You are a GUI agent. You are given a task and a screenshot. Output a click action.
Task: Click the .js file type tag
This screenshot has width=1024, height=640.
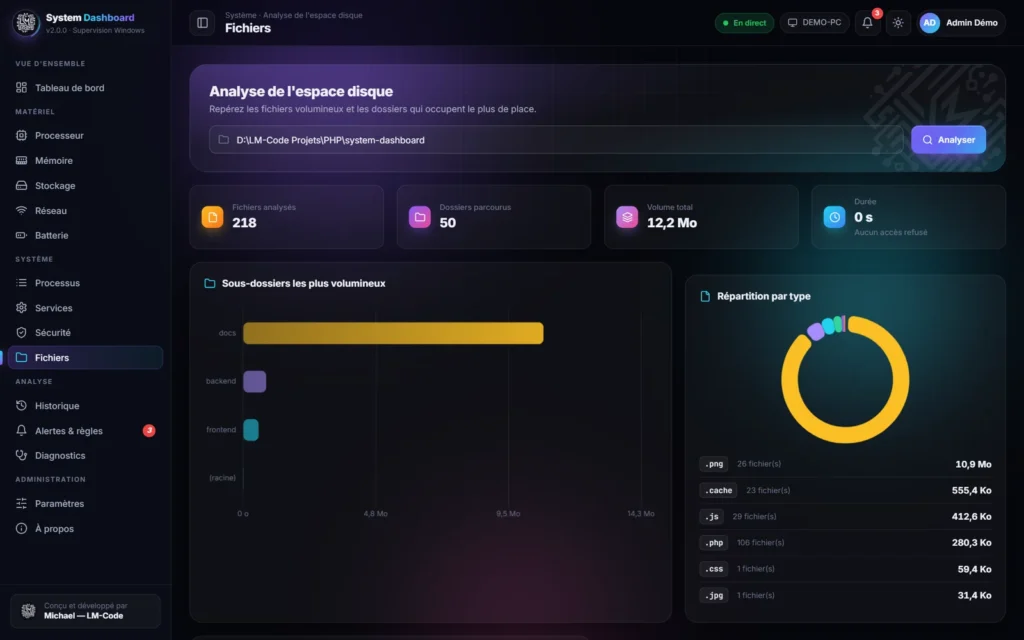[712, 517]
